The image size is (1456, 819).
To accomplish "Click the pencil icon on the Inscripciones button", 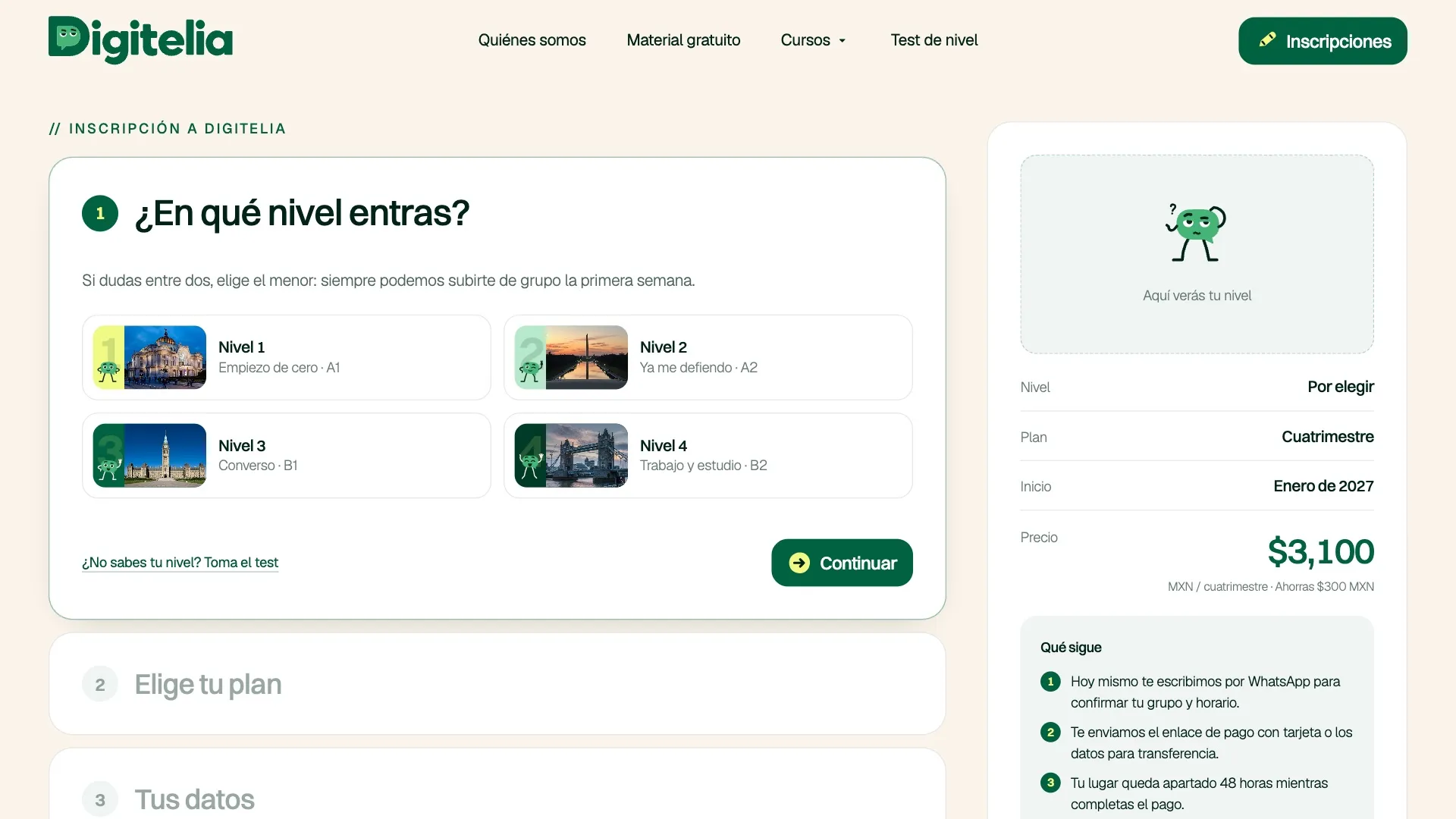I will pos(1267,40).
